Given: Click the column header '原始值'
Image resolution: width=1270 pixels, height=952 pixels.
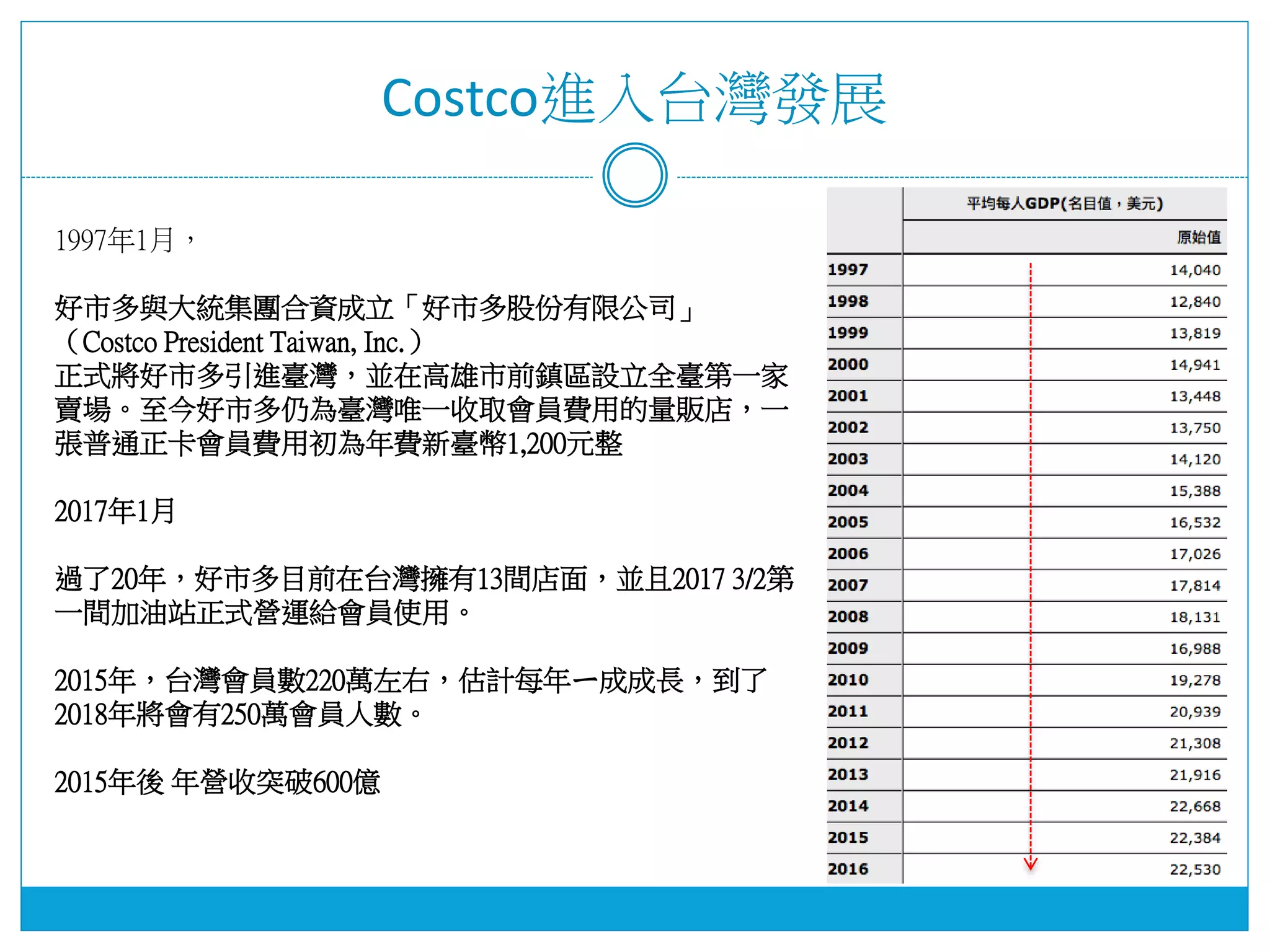Looking at the screenshot, I should pyautogui.click(x=1199, y=237).
